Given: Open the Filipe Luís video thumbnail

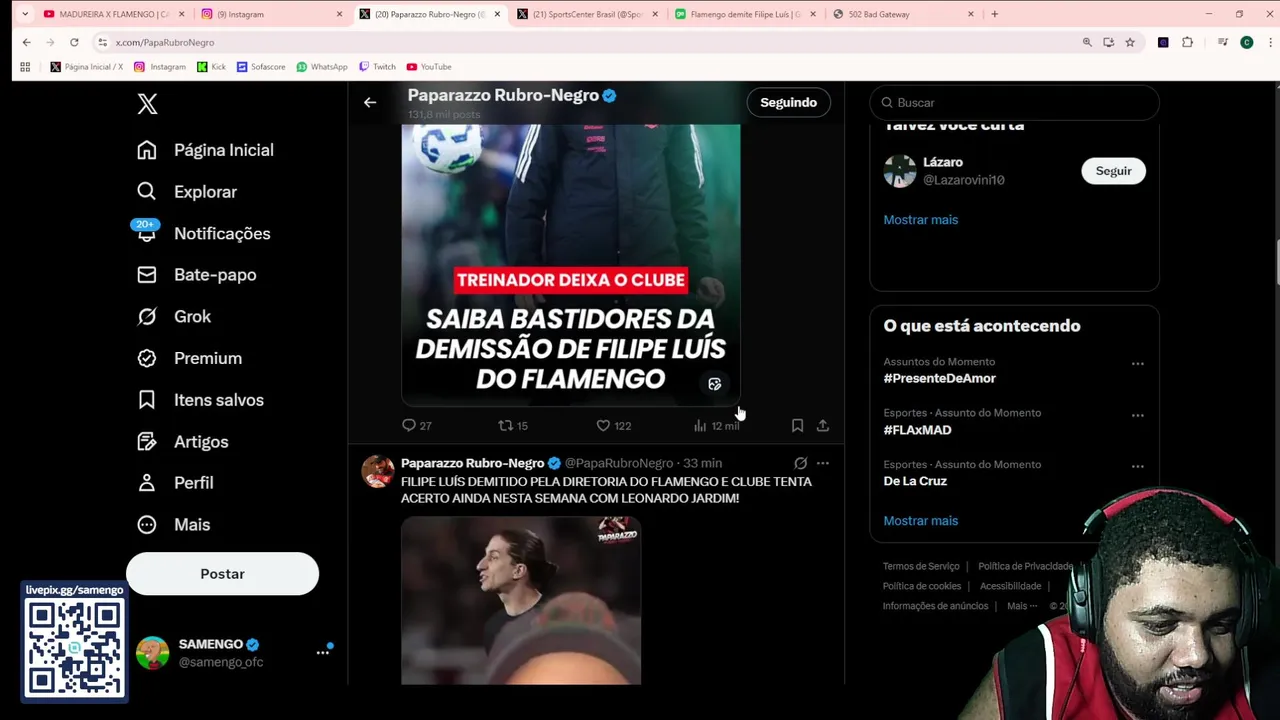Looking at the screenshot, I should click(x=521, y=600).
